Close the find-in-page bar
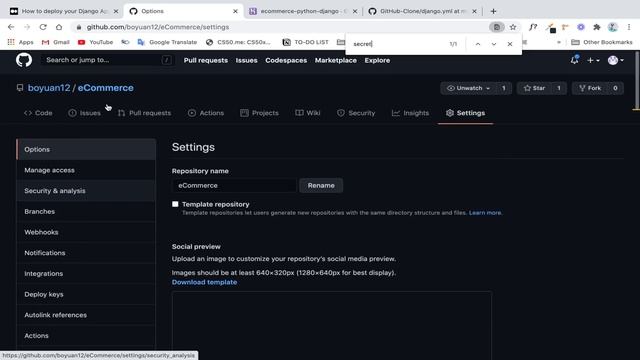640x360 pixels. (x=510, y=44)
